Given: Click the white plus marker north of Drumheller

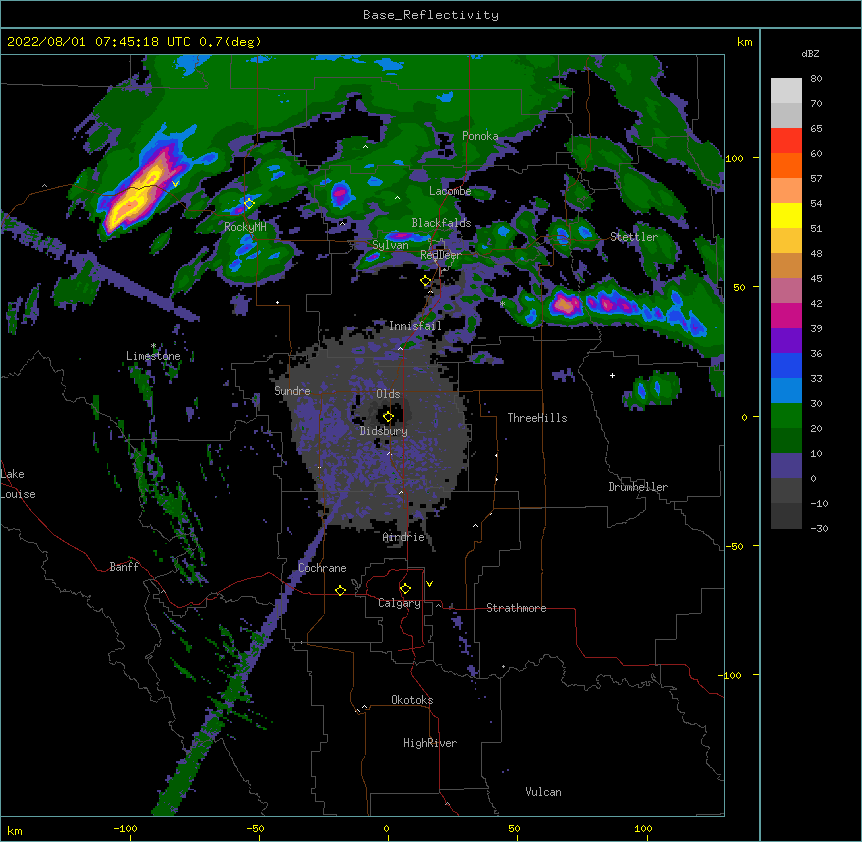Looking at the screenshot, I should coord(612,375).
